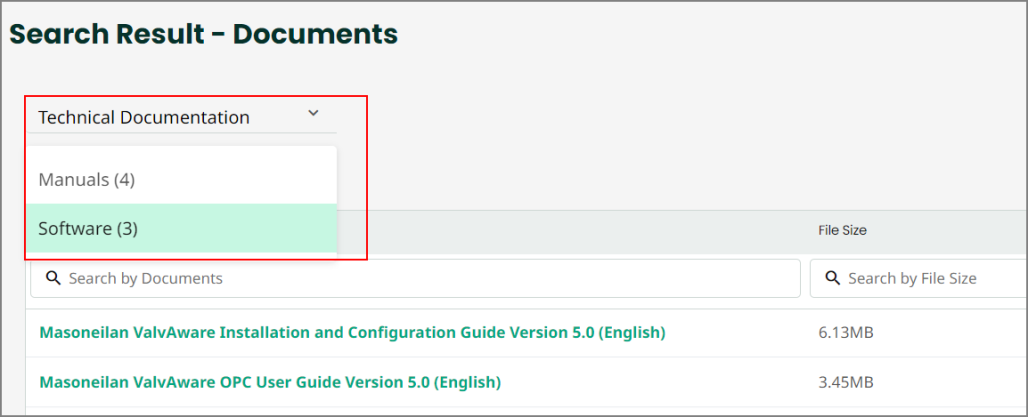The height and width of the screenshot is (417, 1028).
Task: Click the magnifier icon in Search by Documents
Action: 53,278
